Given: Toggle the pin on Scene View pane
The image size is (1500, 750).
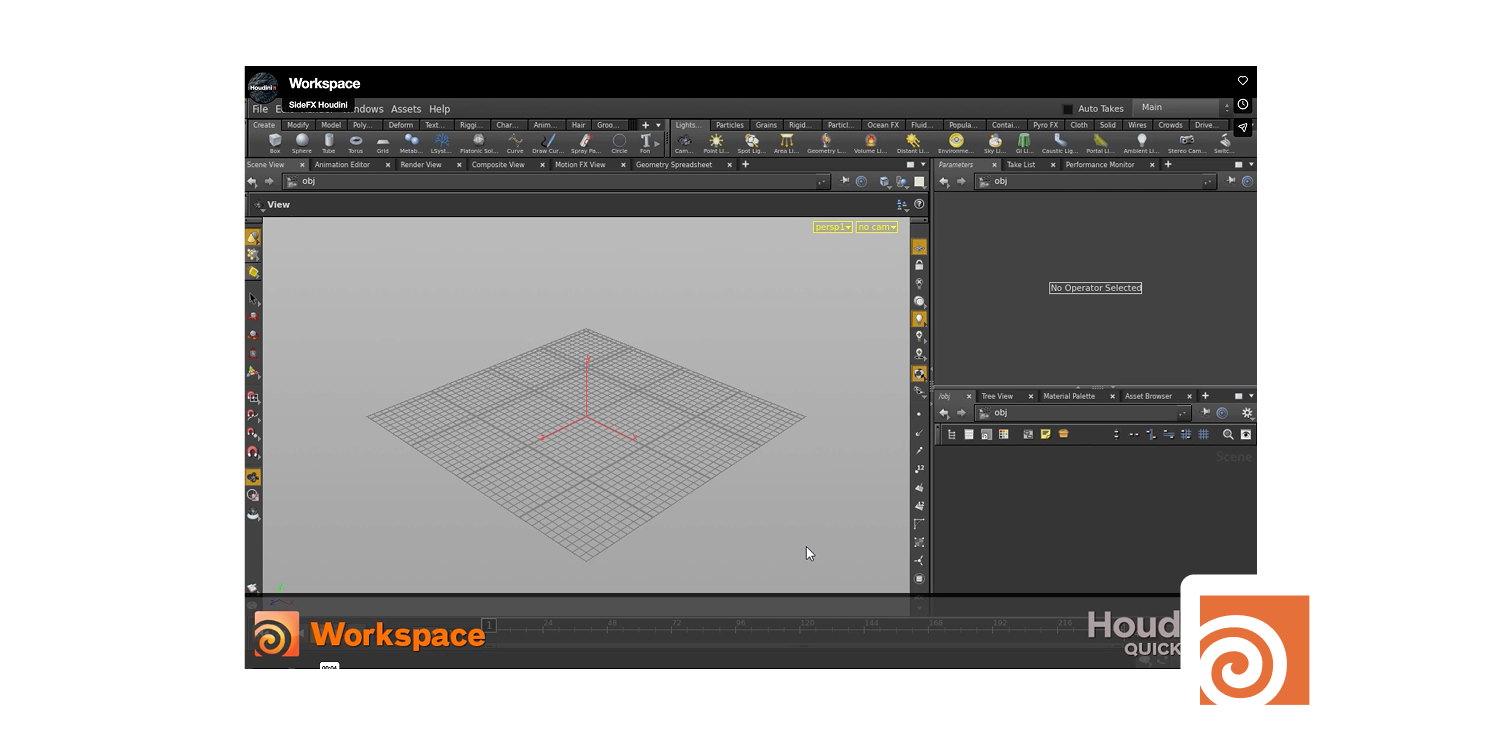Looking at the screenshot, I should (x=845, y=181).
